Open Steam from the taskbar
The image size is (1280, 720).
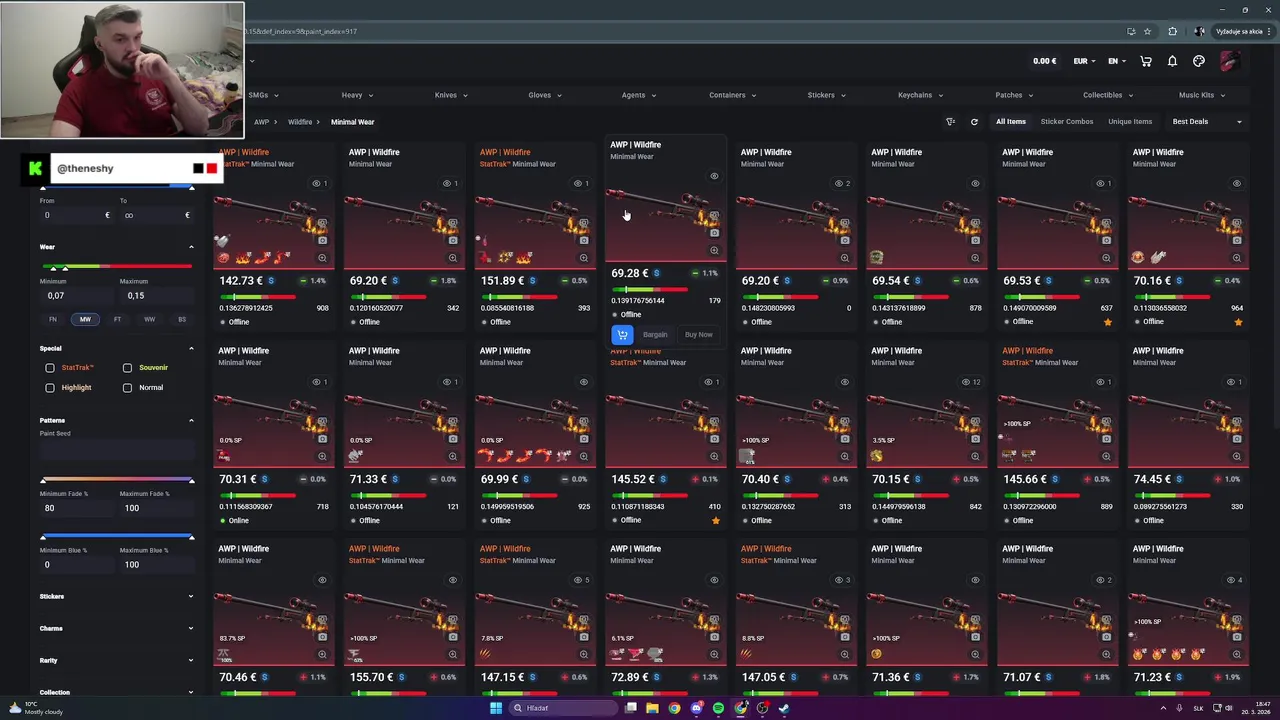pyautogui.click(x=784, y=708)
